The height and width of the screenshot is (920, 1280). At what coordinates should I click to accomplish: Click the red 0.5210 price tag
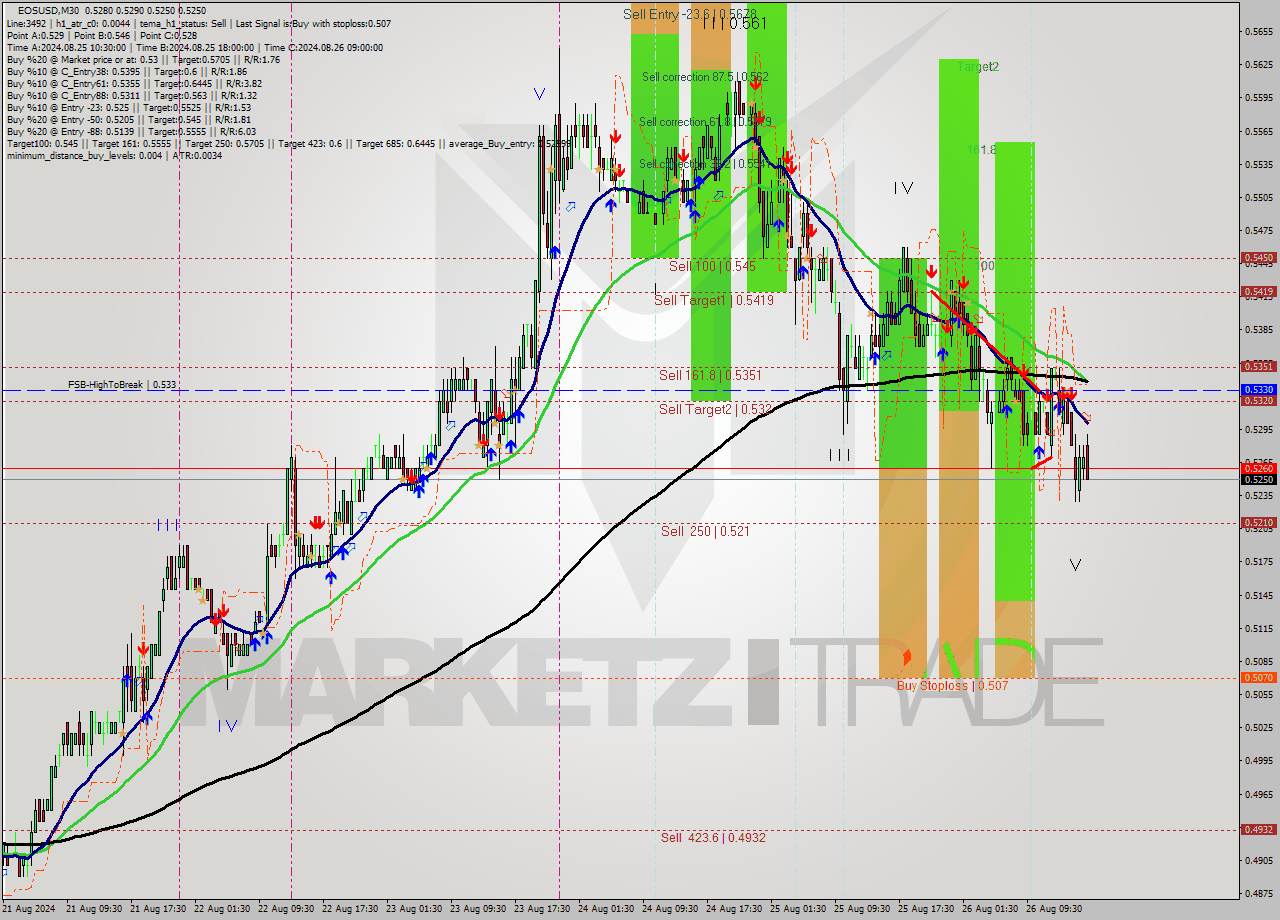(x=1258, y=522)
